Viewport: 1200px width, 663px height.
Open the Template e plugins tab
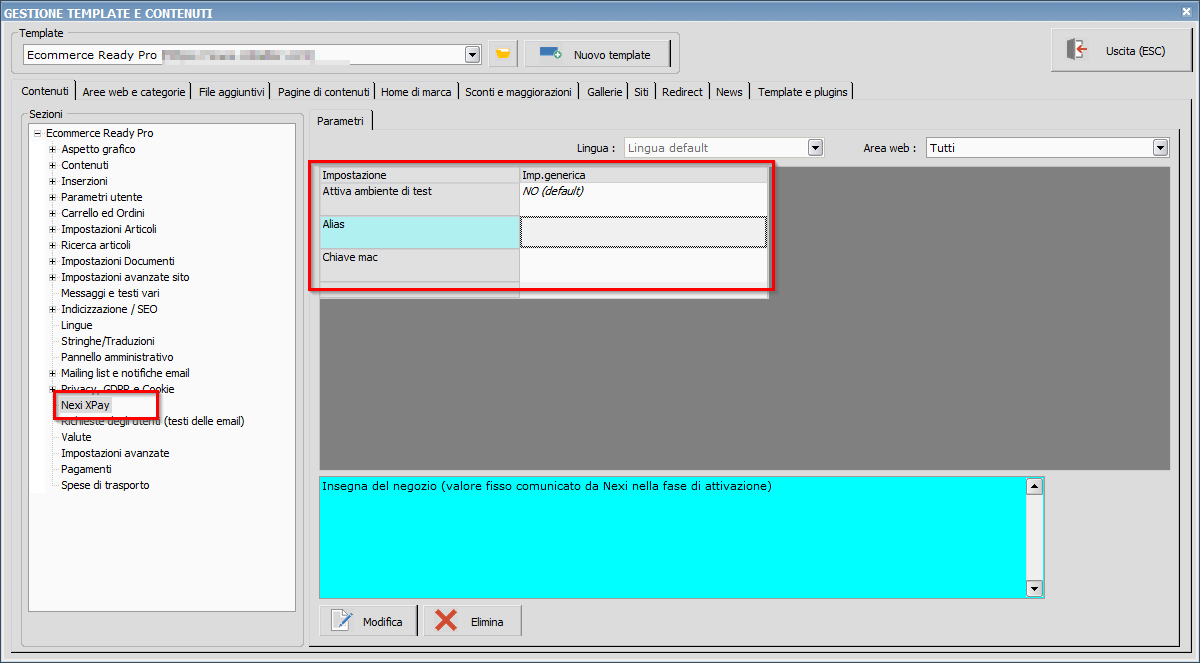tap(803, 92)
